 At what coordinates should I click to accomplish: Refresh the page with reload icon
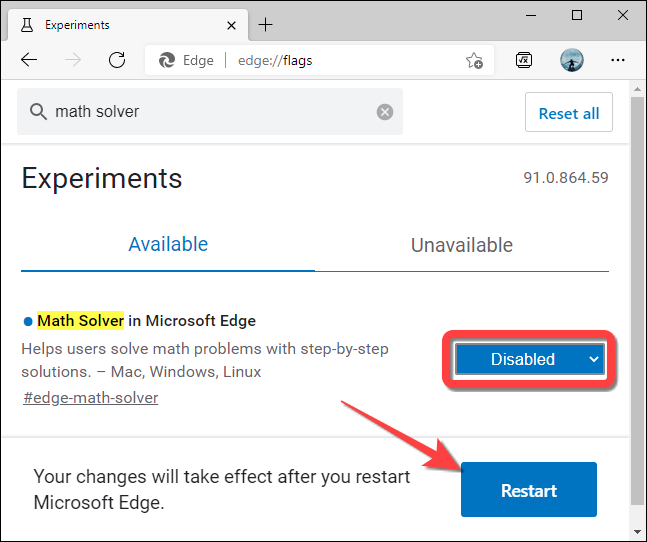click(x=117, y=60)
